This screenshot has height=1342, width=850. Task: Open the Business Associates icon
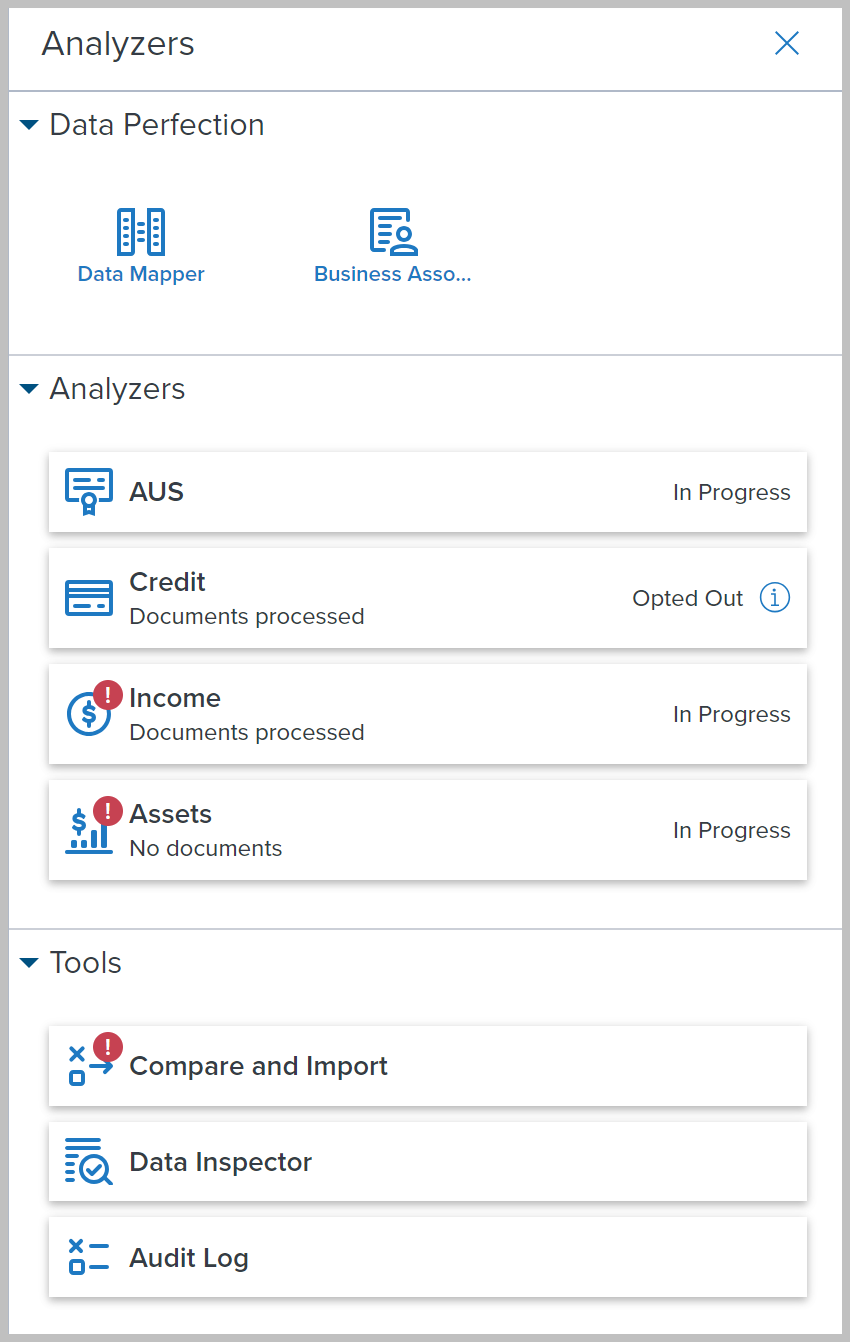(x=393, y=232)
